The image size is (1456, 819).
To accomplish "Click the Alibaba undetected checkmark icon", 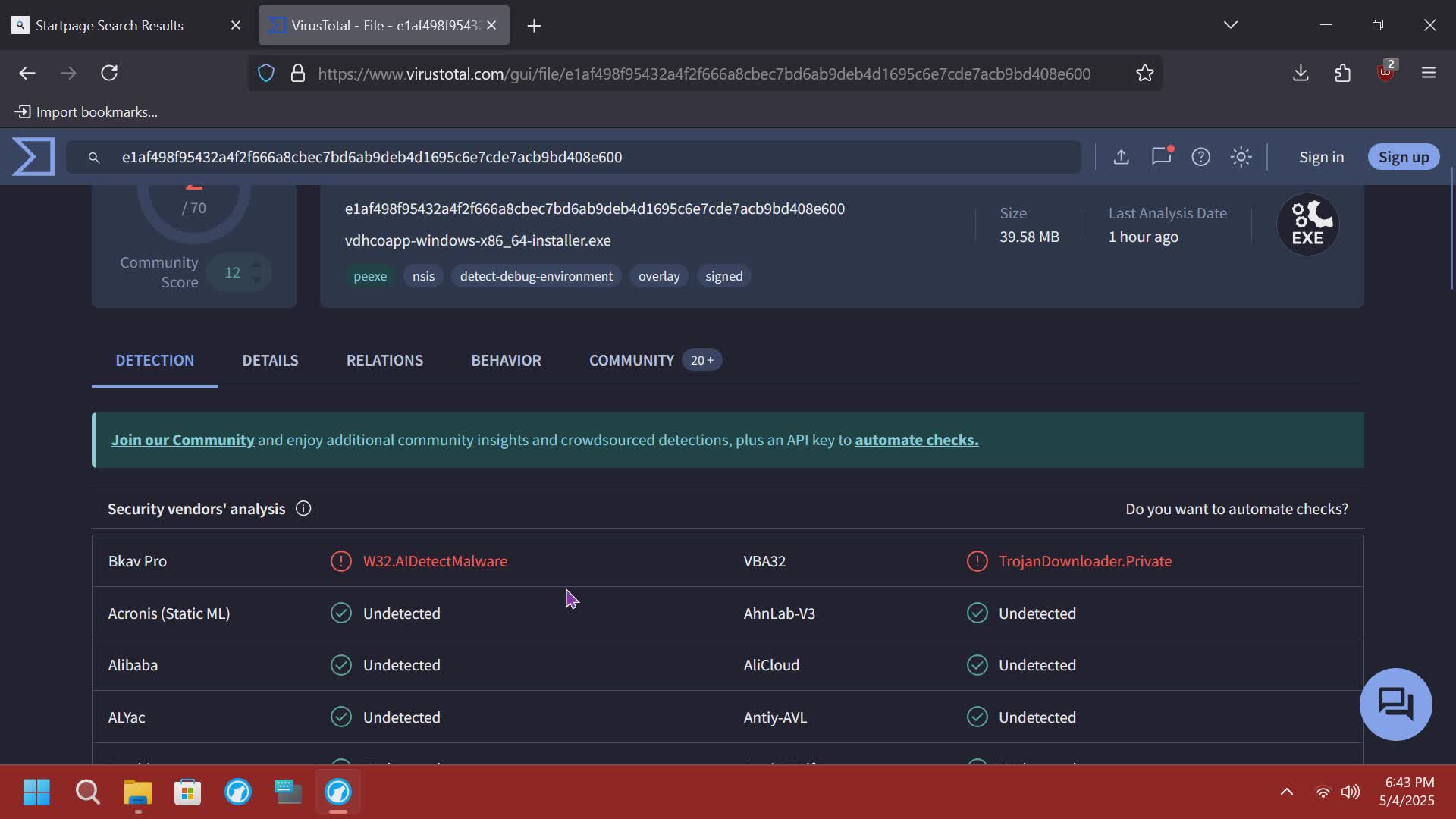I will point(341,665).
